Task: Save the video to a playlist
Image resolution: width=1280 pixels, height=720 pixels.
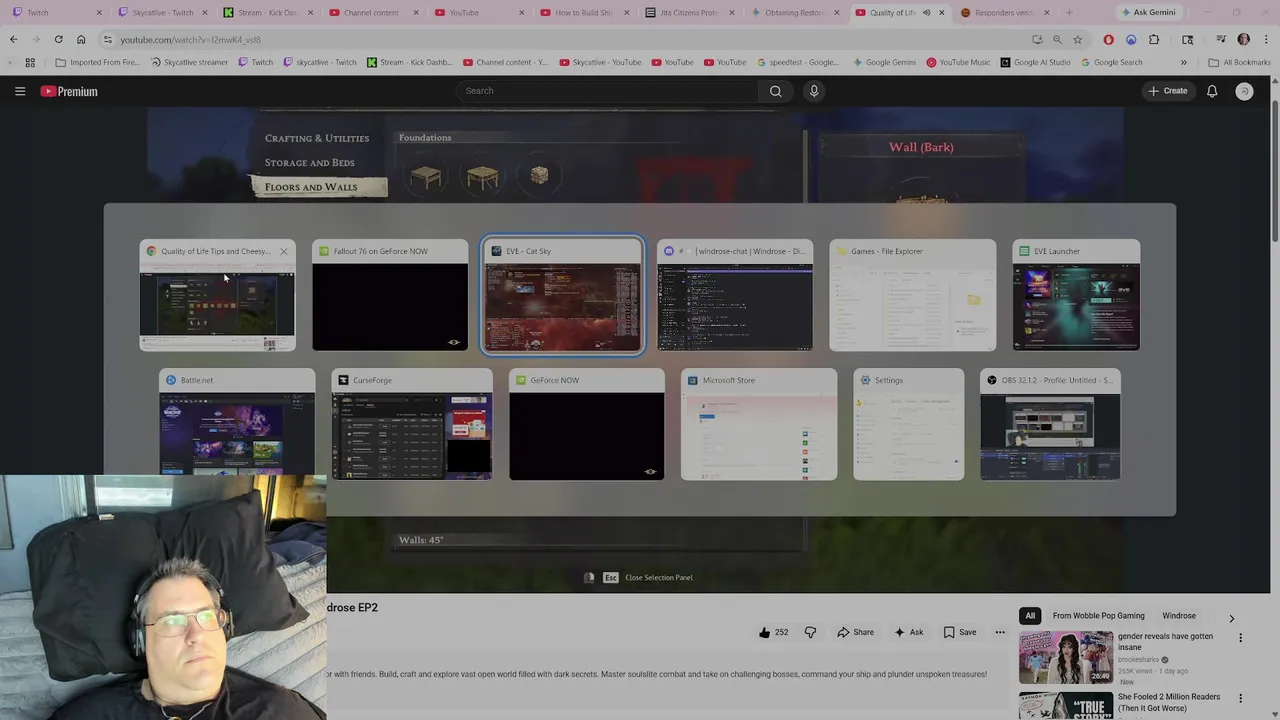Action: coord(959,632)
